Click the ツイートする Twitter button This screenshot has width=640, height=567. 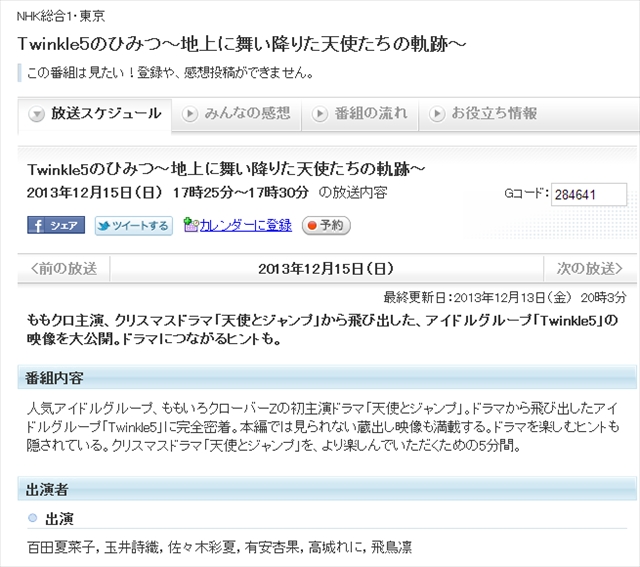[134, 226]
